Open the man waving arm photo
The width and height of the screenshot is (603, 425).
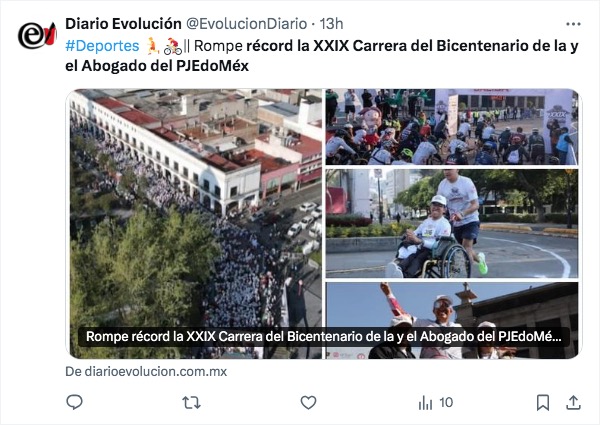(452, 320)
